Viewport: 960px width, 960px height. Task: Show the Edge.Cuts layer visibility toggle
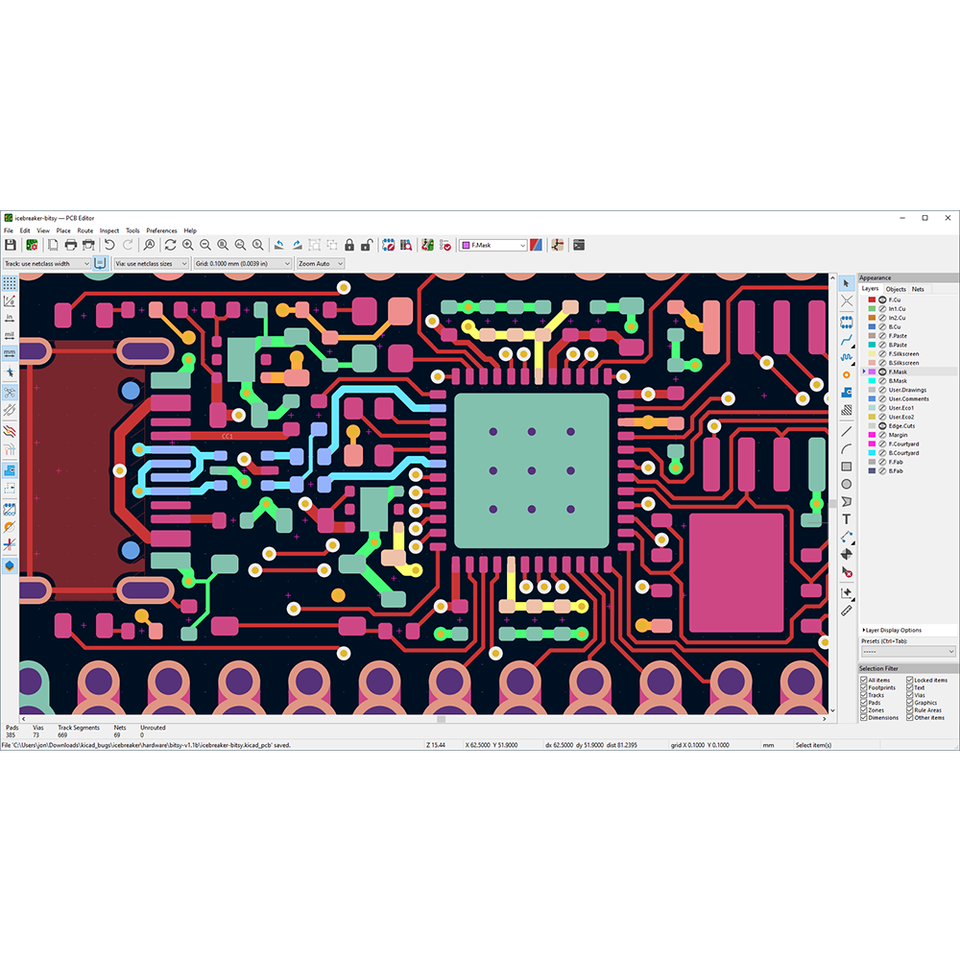tap(882, 426)
